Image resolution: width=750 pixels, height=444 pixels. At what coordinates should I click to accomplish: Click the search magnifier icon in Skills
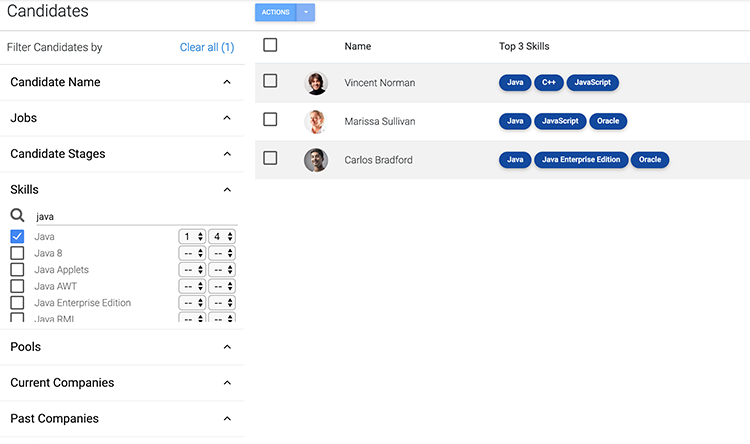tap(17, 215)
